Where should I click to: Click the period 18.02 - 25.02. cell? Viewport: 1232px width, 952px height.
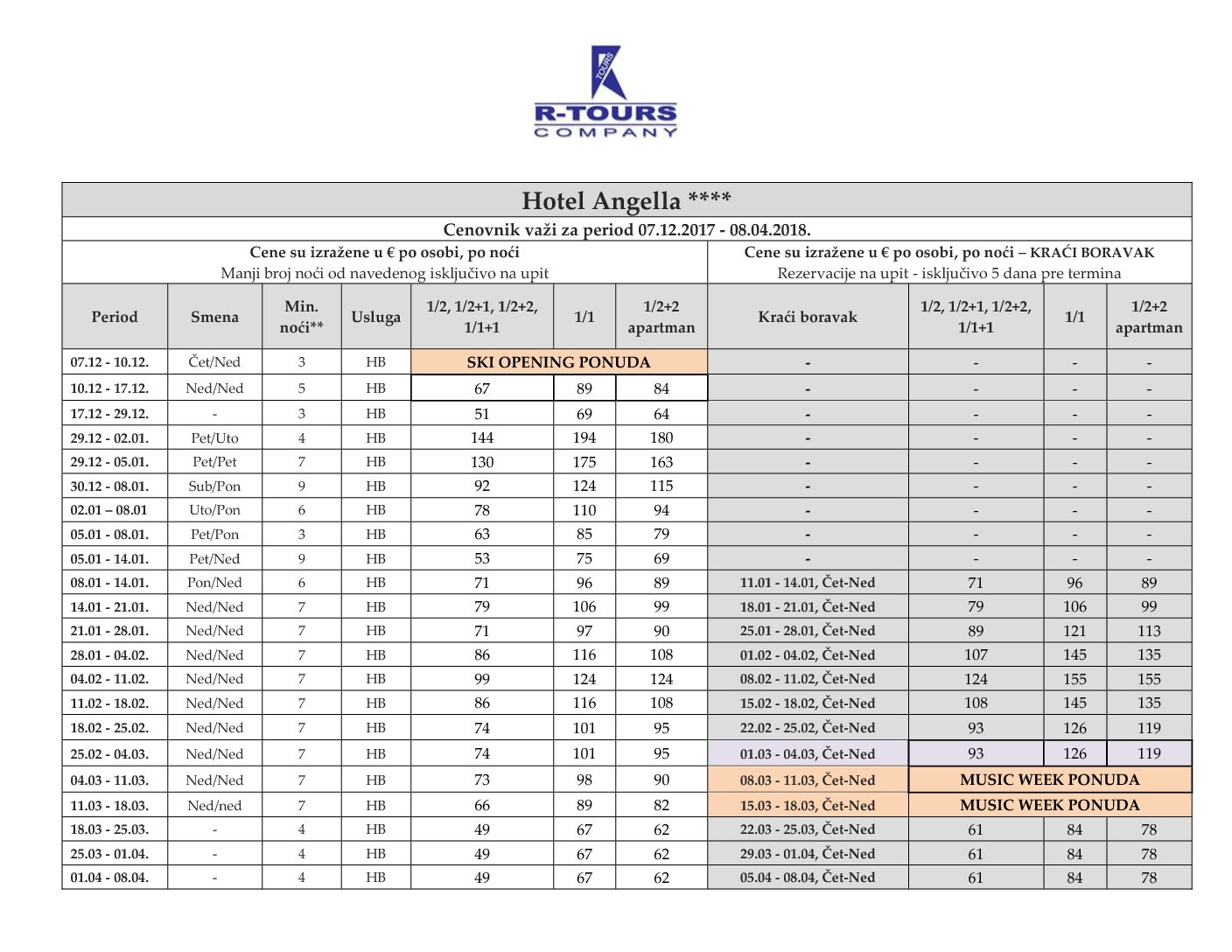click(115, 727)
